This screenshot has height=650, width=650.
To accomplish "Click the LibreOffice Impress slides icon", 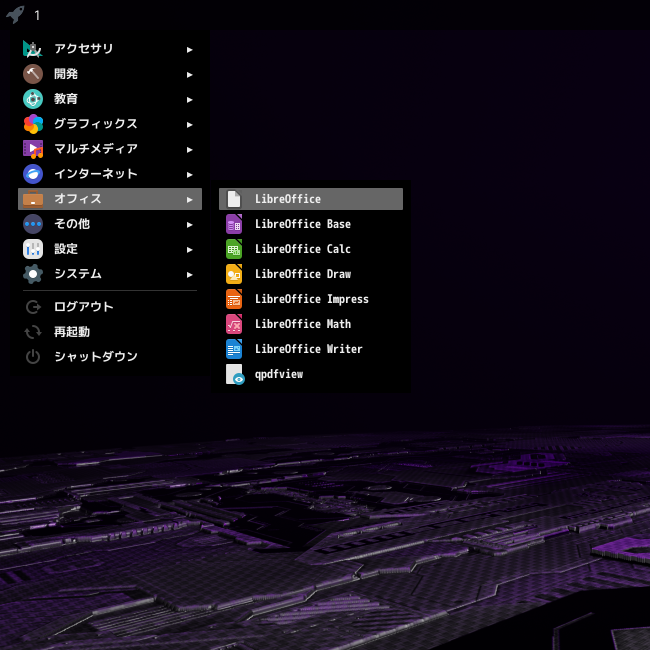I will (234, 299).
